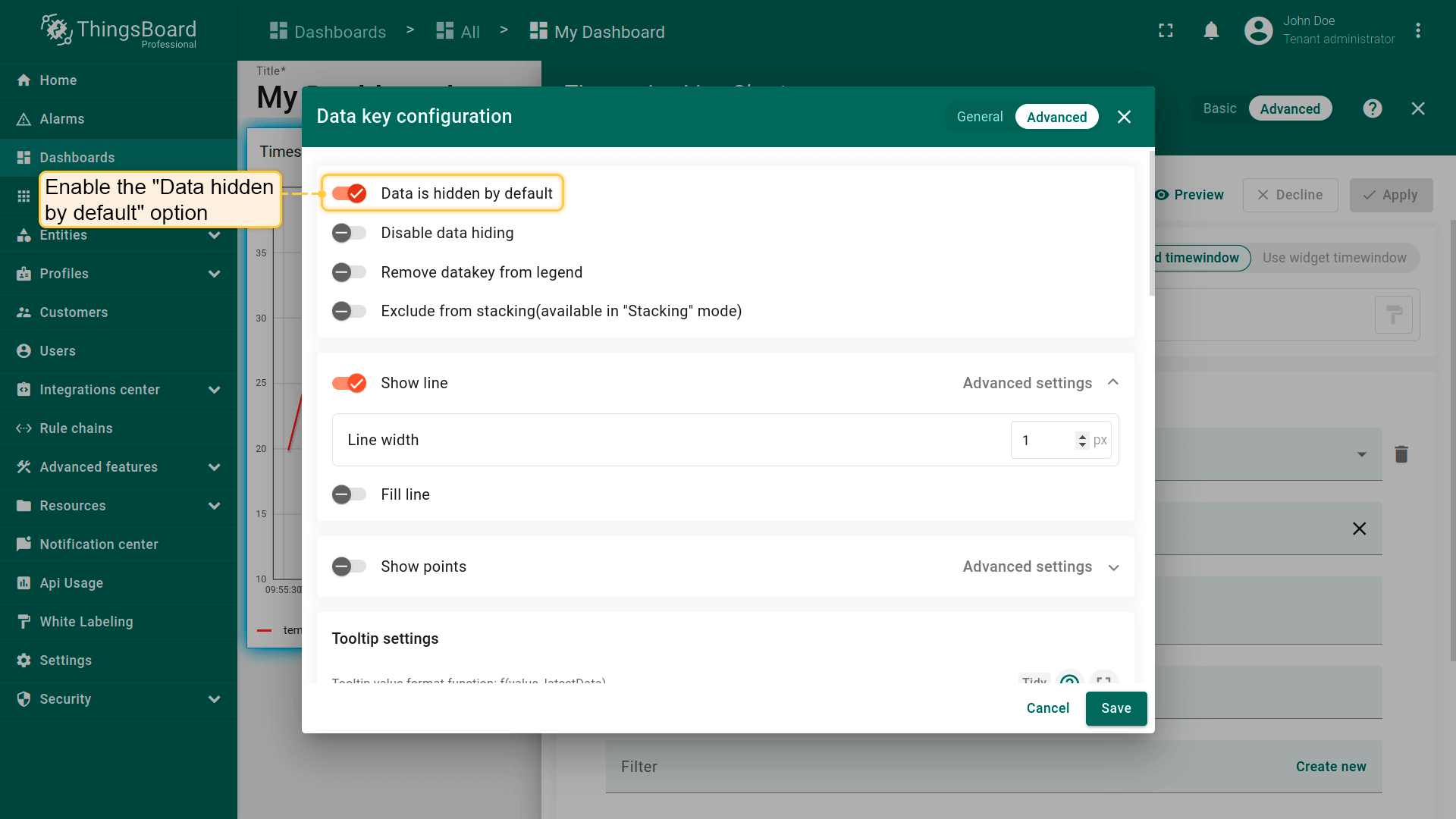Click the dialog vertical scrollbar
This screenshot has width=1456, height=819.
tap(1151, 224)
